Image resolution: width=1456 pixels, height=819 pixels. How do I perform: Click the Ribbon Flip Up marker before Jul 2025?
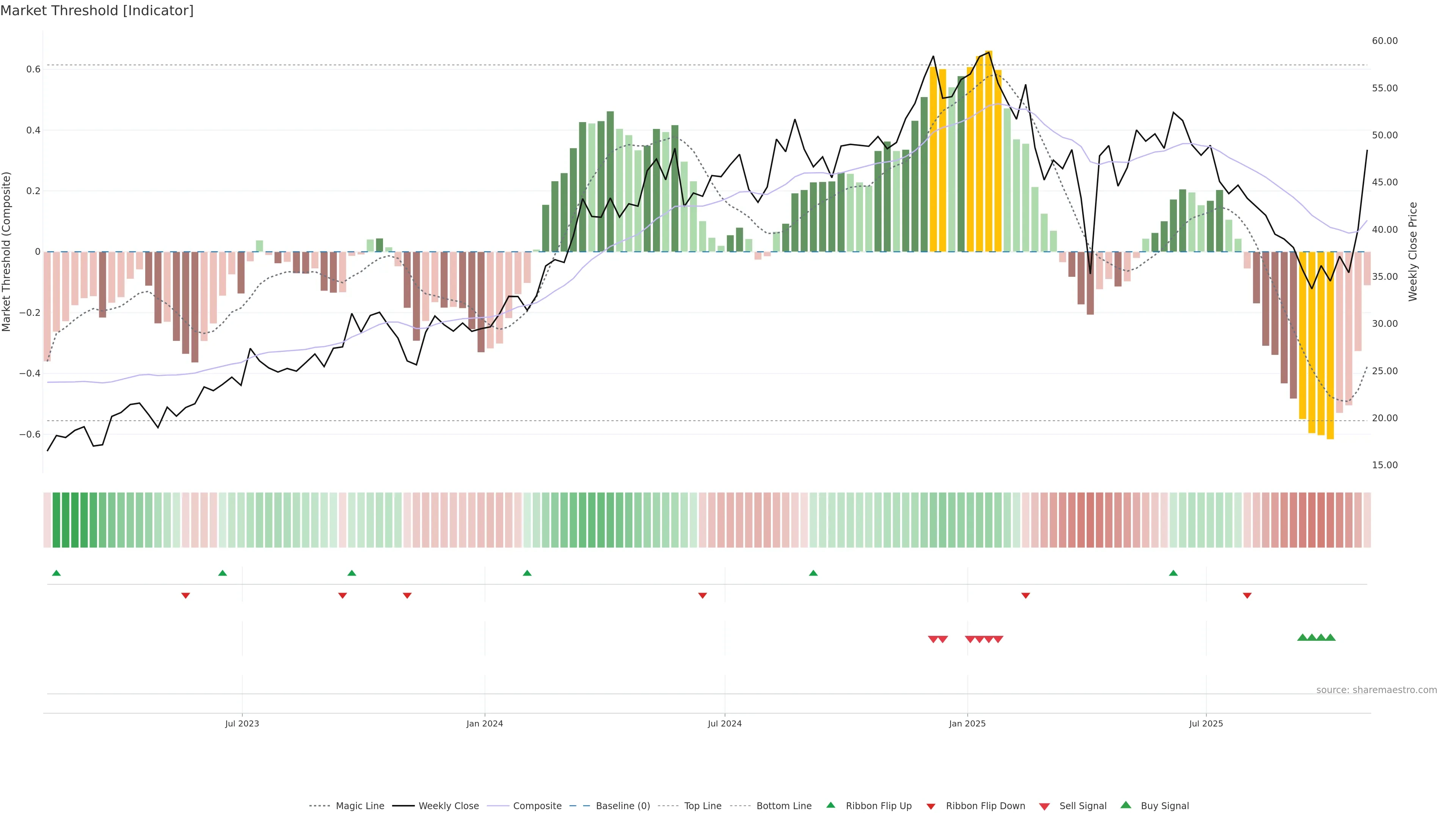tap(1174, 573)
